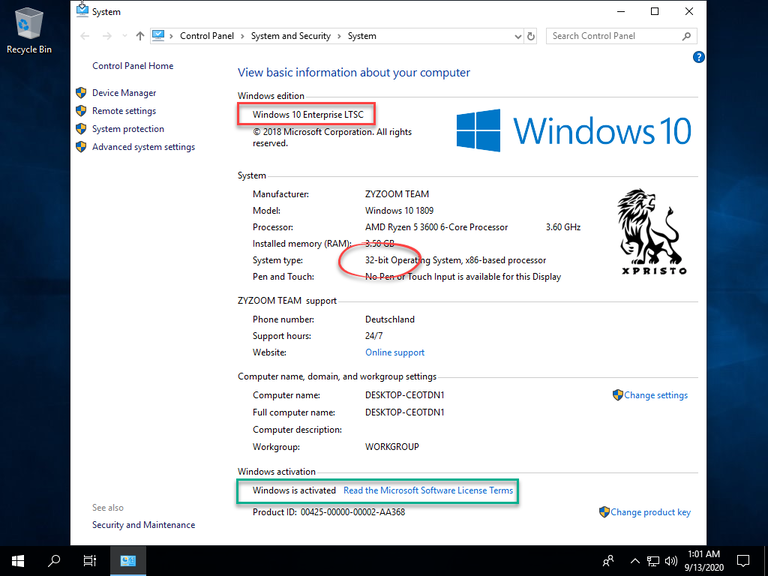
Task: Click Change product key link
Action: click(x=645, y=512)
